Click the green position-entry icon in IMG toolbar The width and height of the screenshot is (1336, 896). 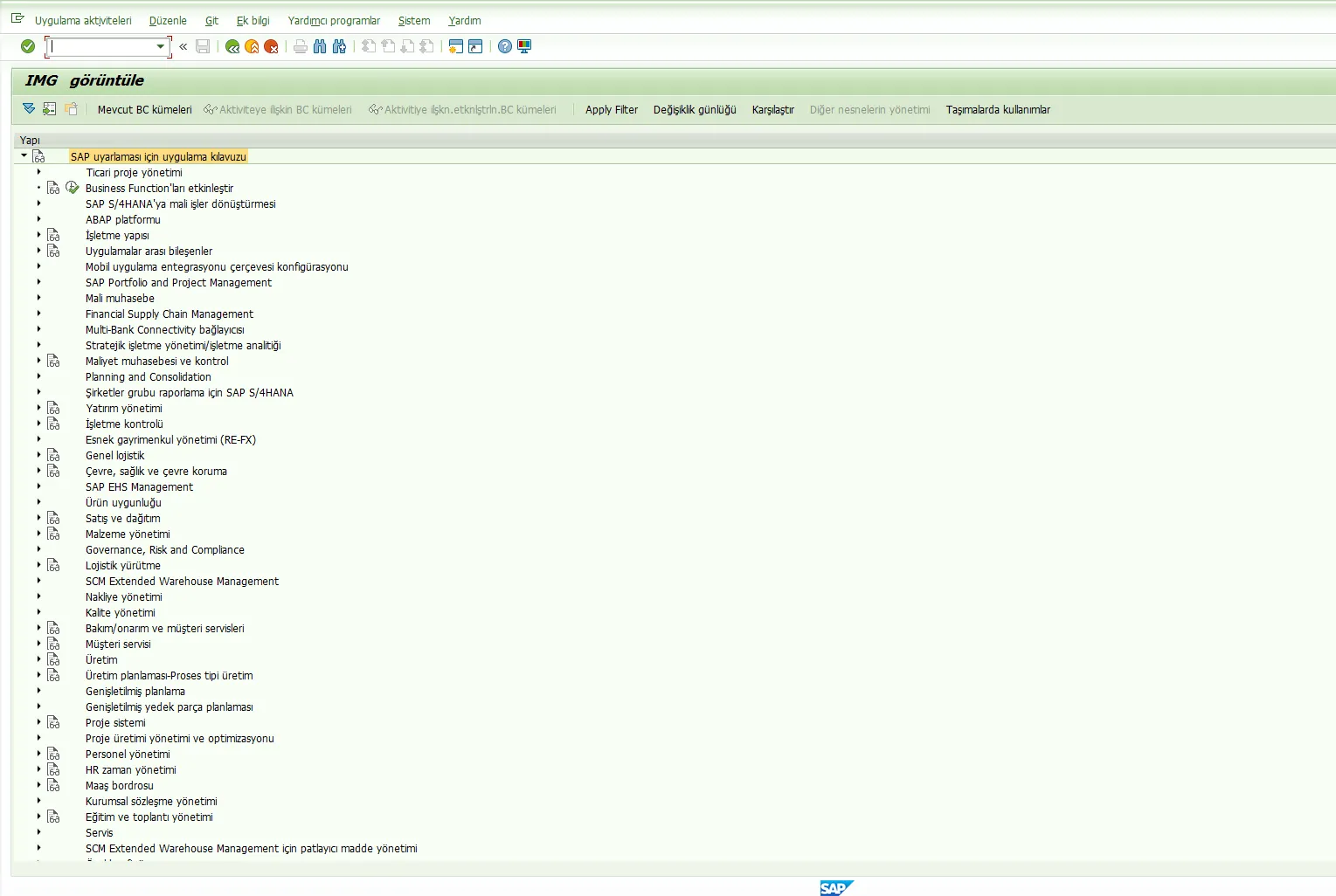click(x=50, y=109)
